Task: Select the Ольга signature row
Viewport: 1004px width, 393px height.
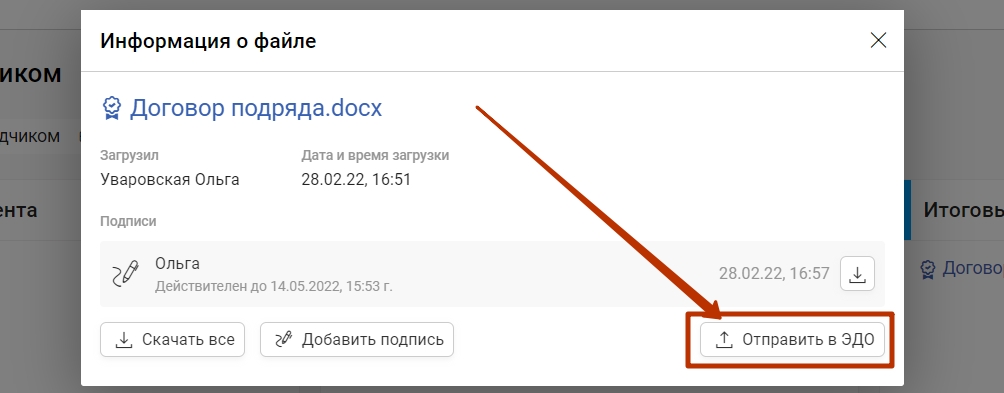Action: click(x=492, y=274)
